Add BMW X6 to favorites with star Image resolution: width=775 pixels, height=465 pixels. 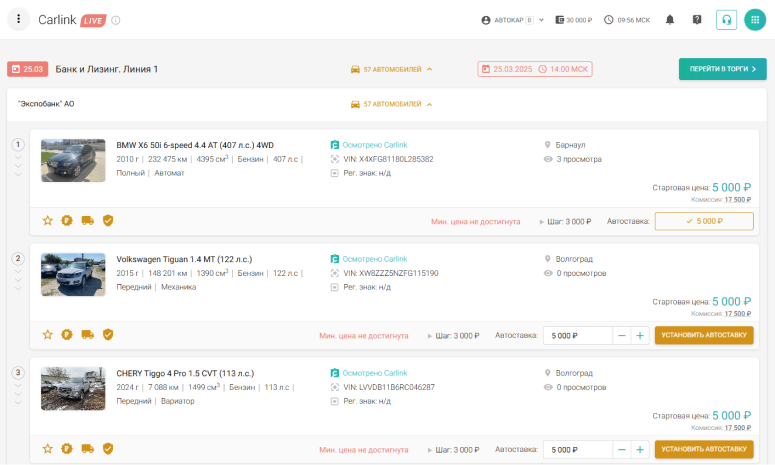coord(47,221)
